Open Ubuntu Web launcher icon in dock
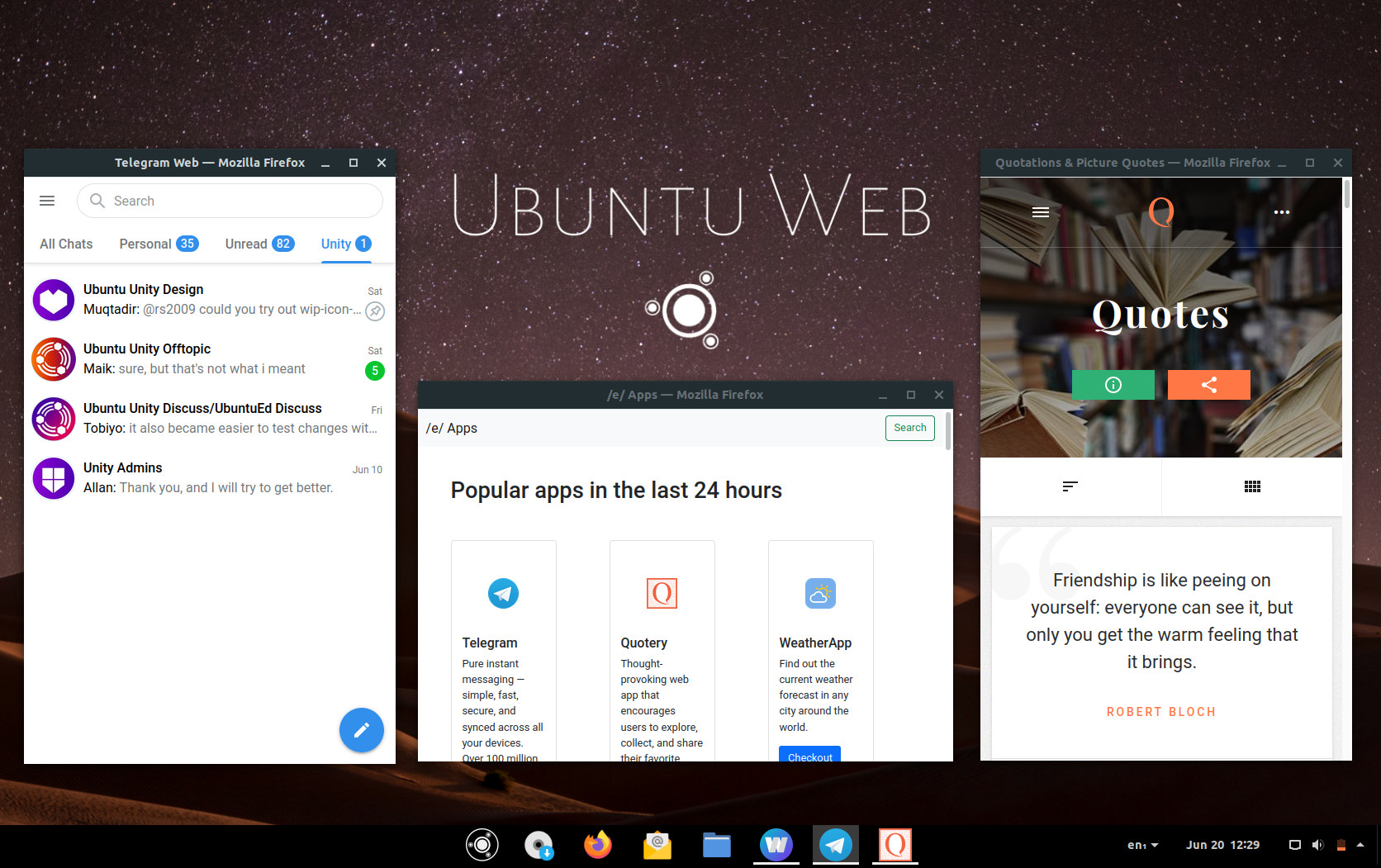 [x=482, y=845]
